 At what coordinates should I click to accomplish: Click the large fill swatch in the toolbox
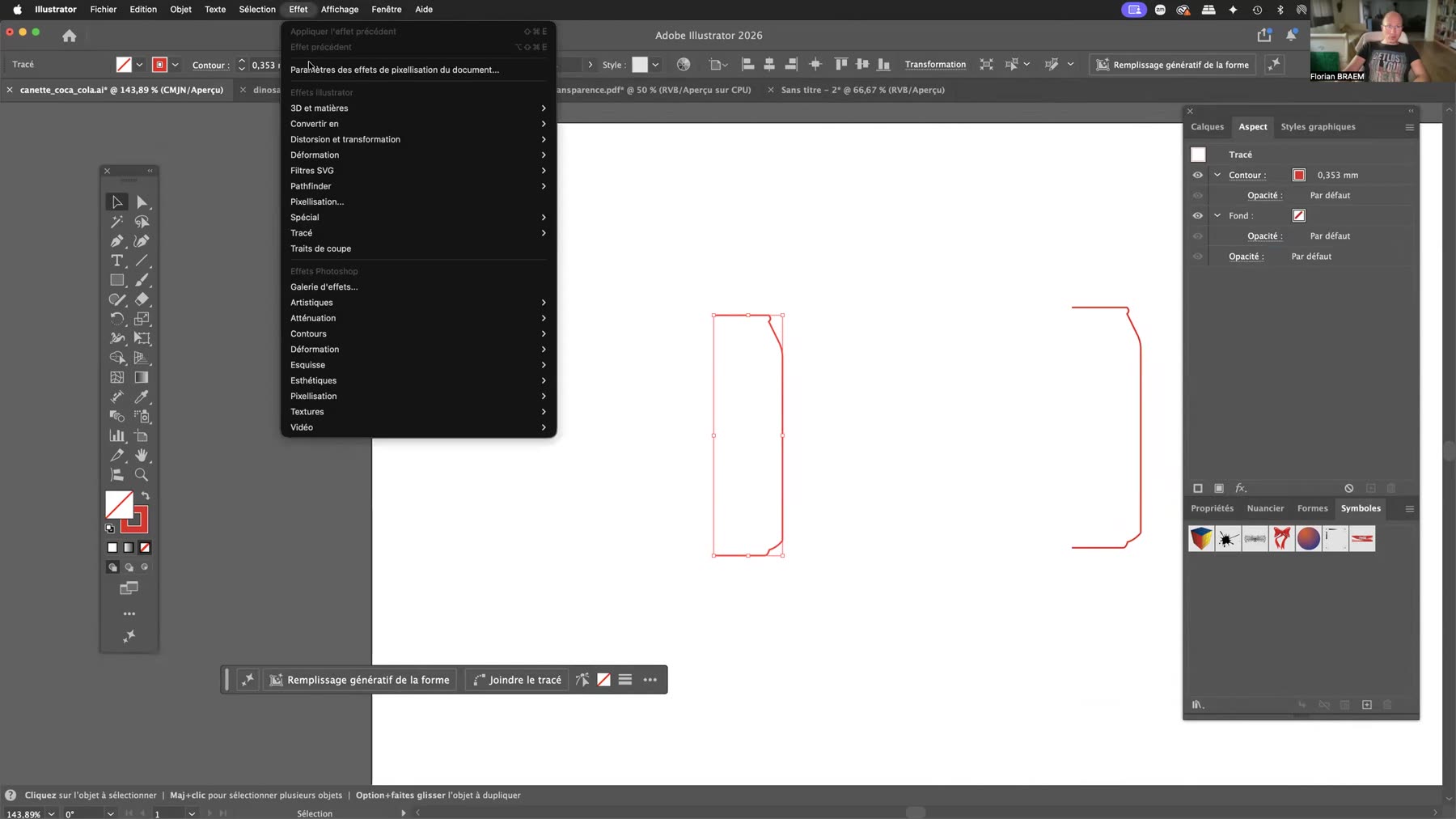[x=119, y=505]
